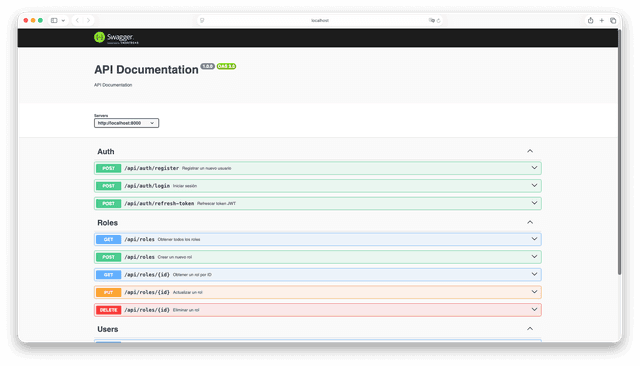
Task: Click POST badge of Crear un nuevo rol
Action: [x=108, y=257]
